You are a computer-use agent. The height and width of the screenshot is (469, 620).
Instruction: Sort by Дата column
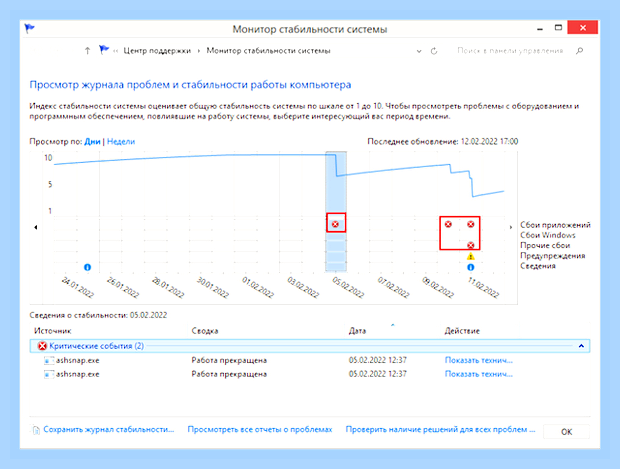pos(357,331)
